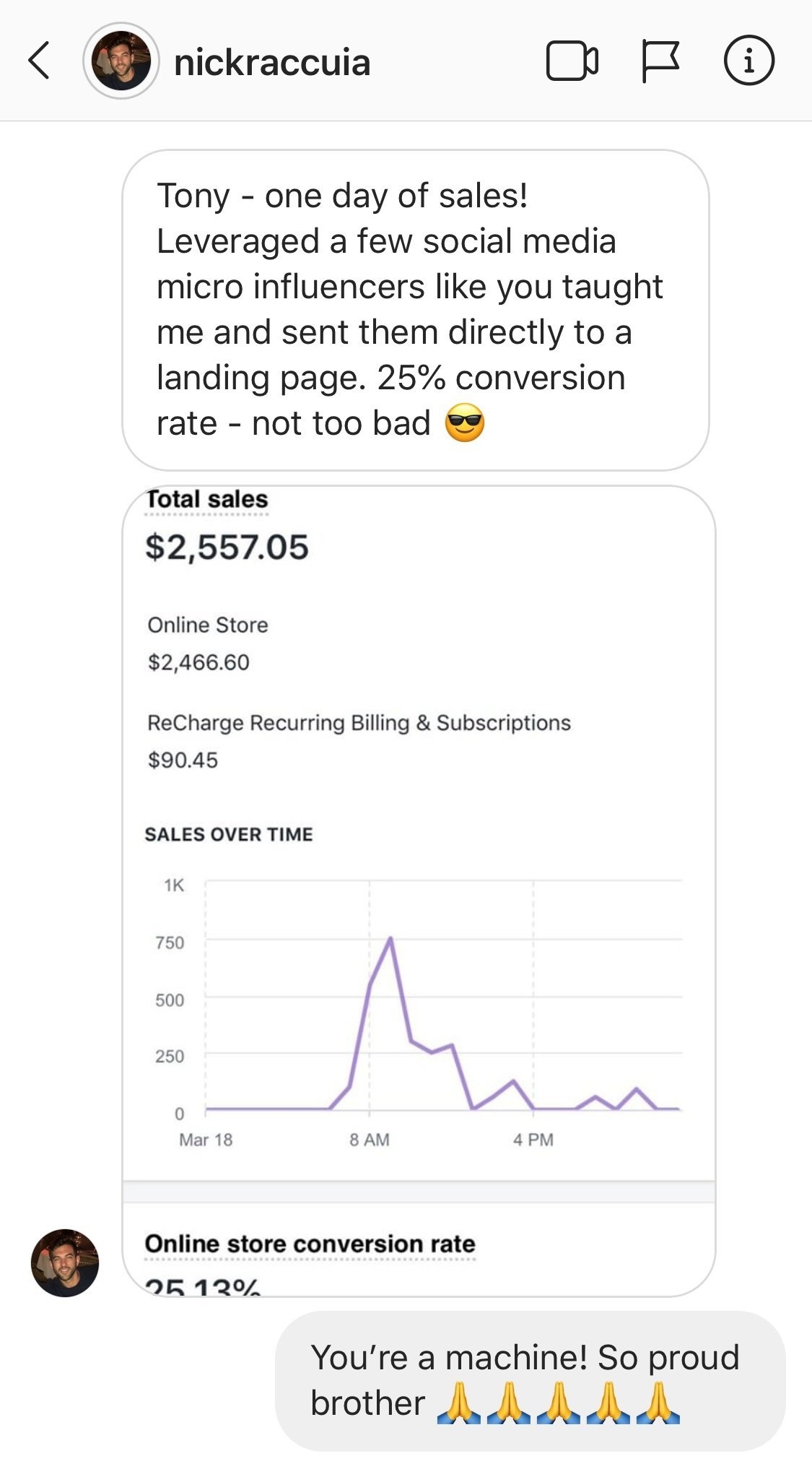Tap the back arrow to leave chat
Viewport: 812px width, 1469px height.
(39, 61)
